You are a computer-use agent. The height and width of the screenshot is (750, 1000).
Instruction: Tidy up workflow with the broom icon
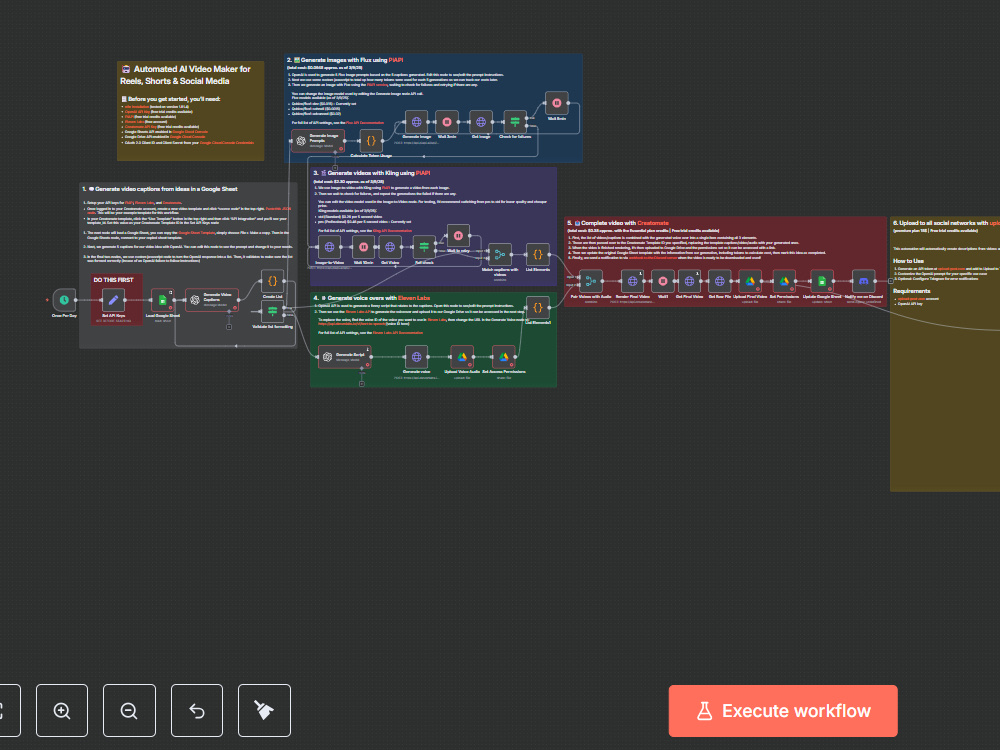tap(264, 710)
